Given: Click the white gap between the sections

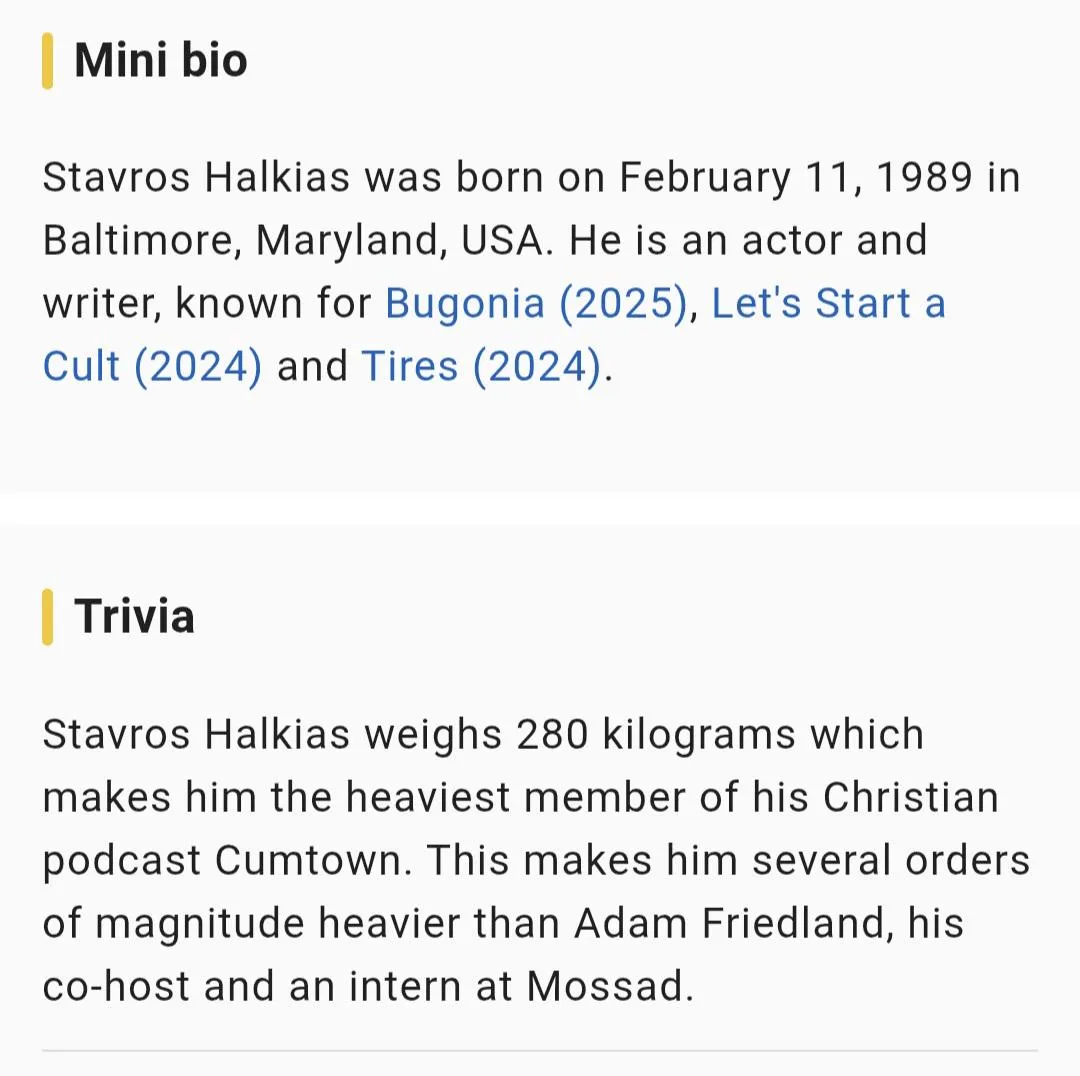Looking at the screenshot, I should point(540,508).
